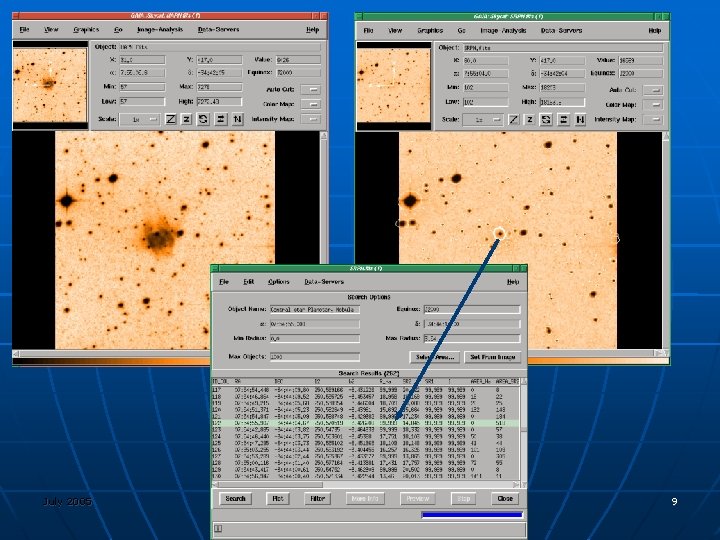Image resolution: width=720 pixels, height=540 pixels.
Task: Toggle rotate image icon in red-titled window
Action: (203, 119)
